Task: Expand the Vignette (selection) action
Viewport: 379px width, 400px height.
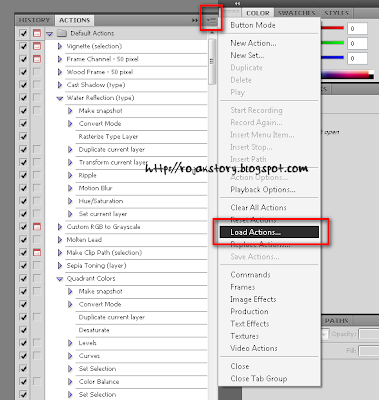Action: (x=60, y=46)
